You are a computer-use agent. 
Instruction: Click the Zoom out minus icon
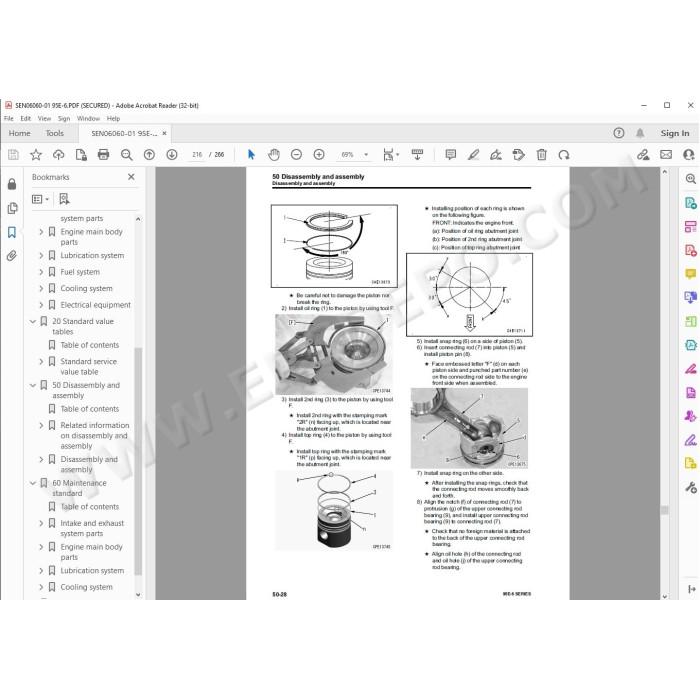(296, 154)
